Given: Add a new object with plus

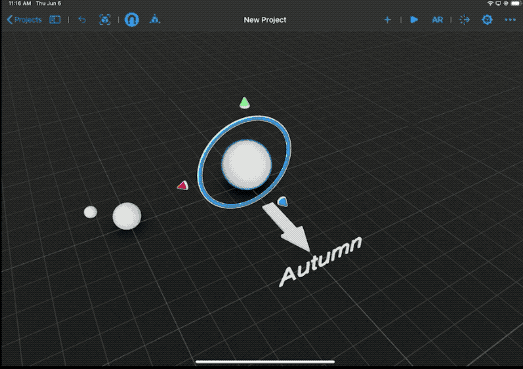Looking at the screenshot, I should [x=387, y=20].
